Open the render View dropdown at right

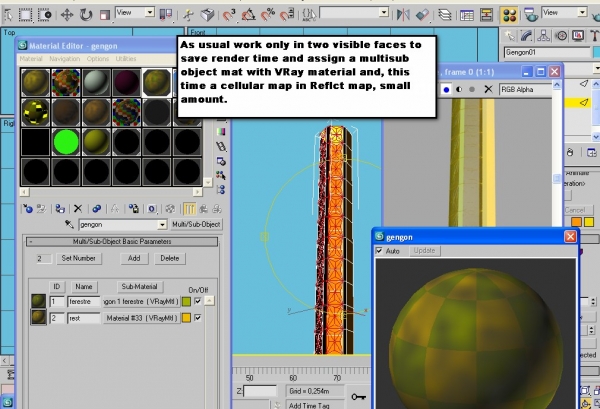(x=582, y=12)
